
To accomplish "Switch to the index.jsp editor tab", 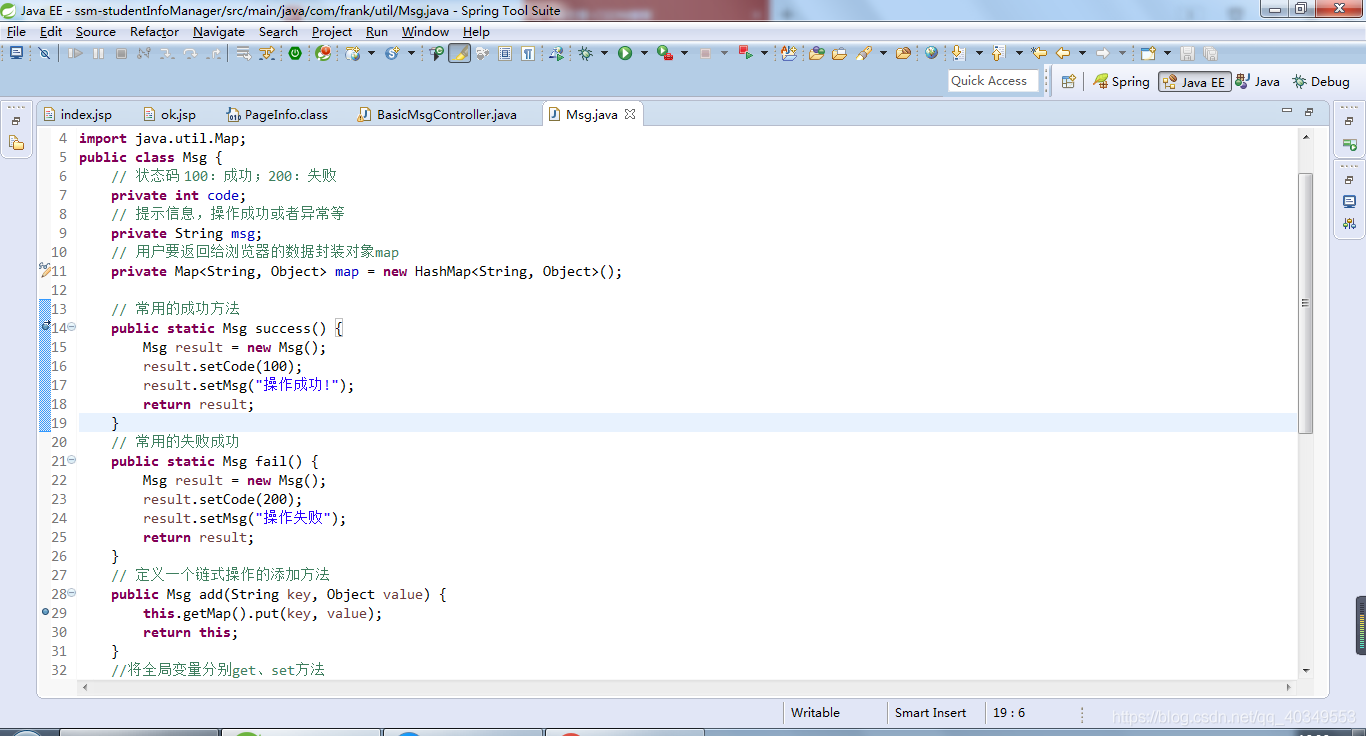I will (x=78, y=114).
